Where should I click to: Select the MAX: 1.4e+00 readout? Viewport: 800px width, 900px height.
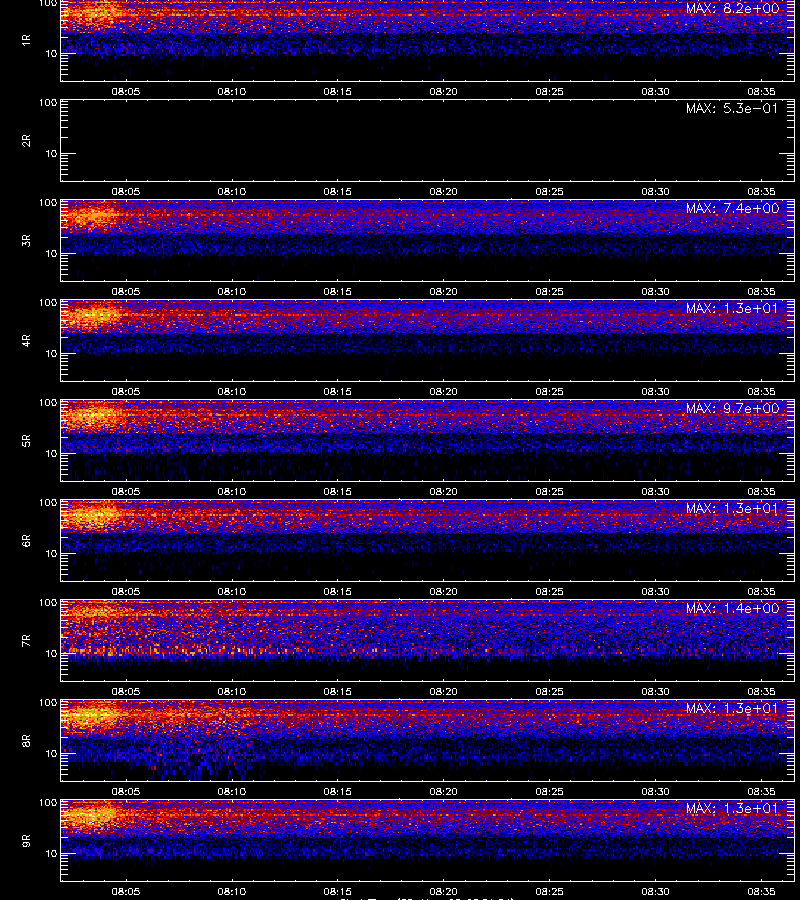(732, 608)
